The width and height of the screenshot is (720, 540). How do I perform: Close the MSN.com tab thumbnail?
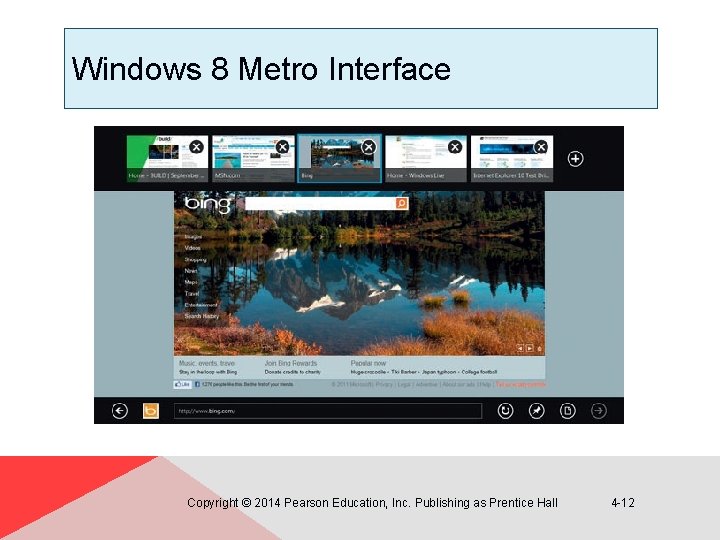click(x=282, y=147)
